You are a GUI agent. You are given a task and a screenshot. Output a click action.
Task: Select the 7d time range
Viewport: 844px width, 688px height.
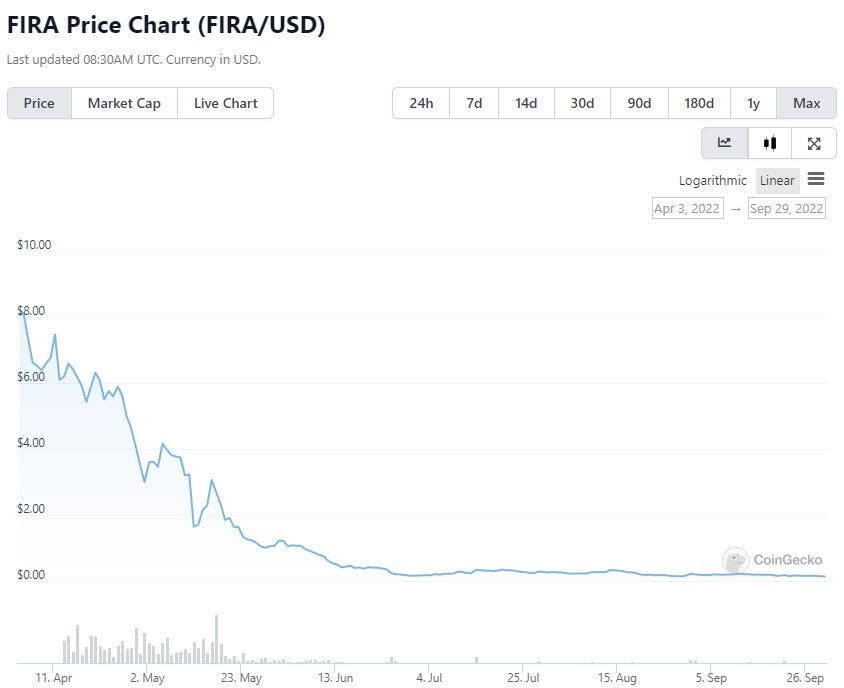pos(473,103)
